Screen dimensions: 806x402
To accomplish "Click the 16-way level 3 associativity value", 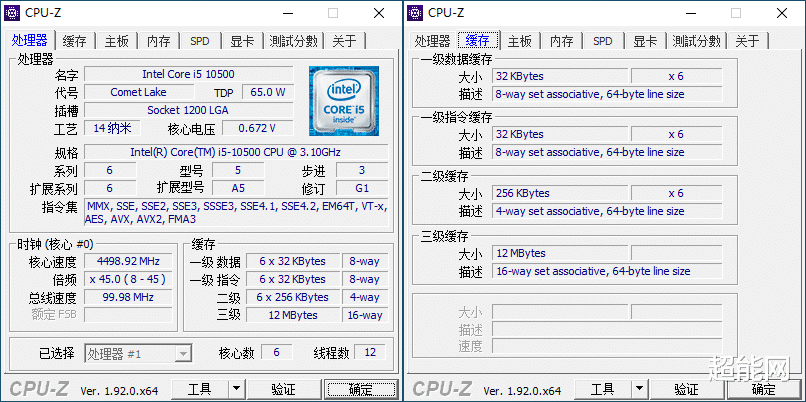I will coord(365,315).
